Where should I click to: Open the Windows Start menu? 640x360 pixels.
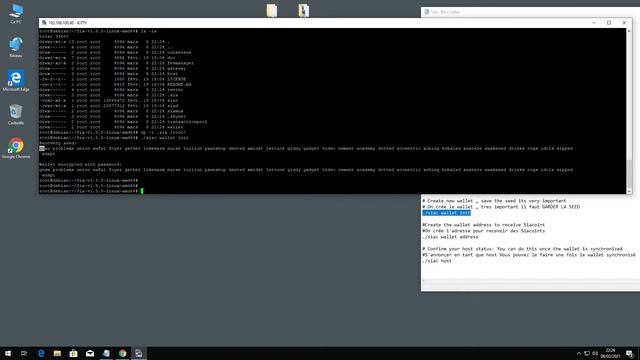pos(8,353)
